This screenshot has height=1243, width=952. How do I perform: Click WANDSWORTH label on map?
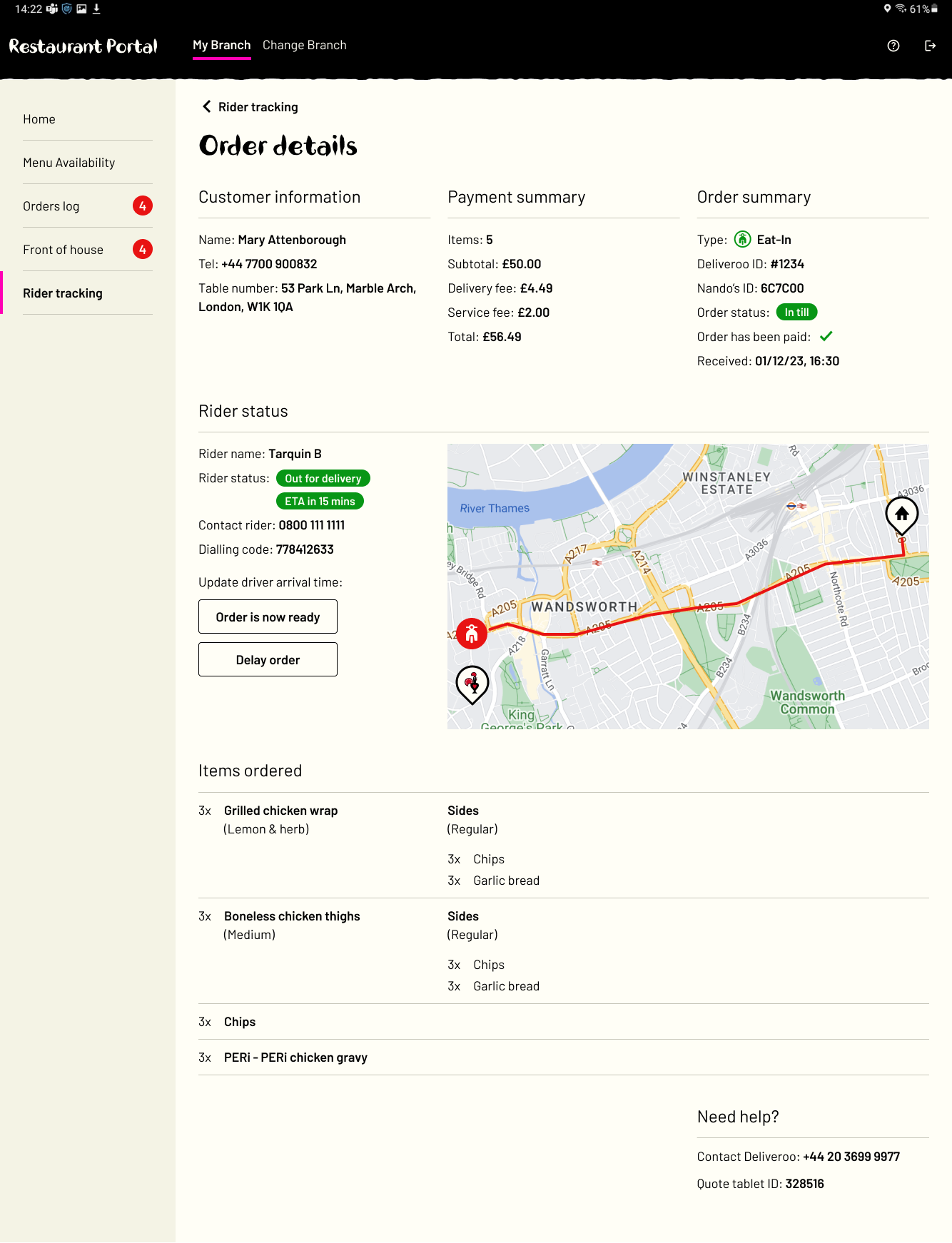[x=584, y=607]
